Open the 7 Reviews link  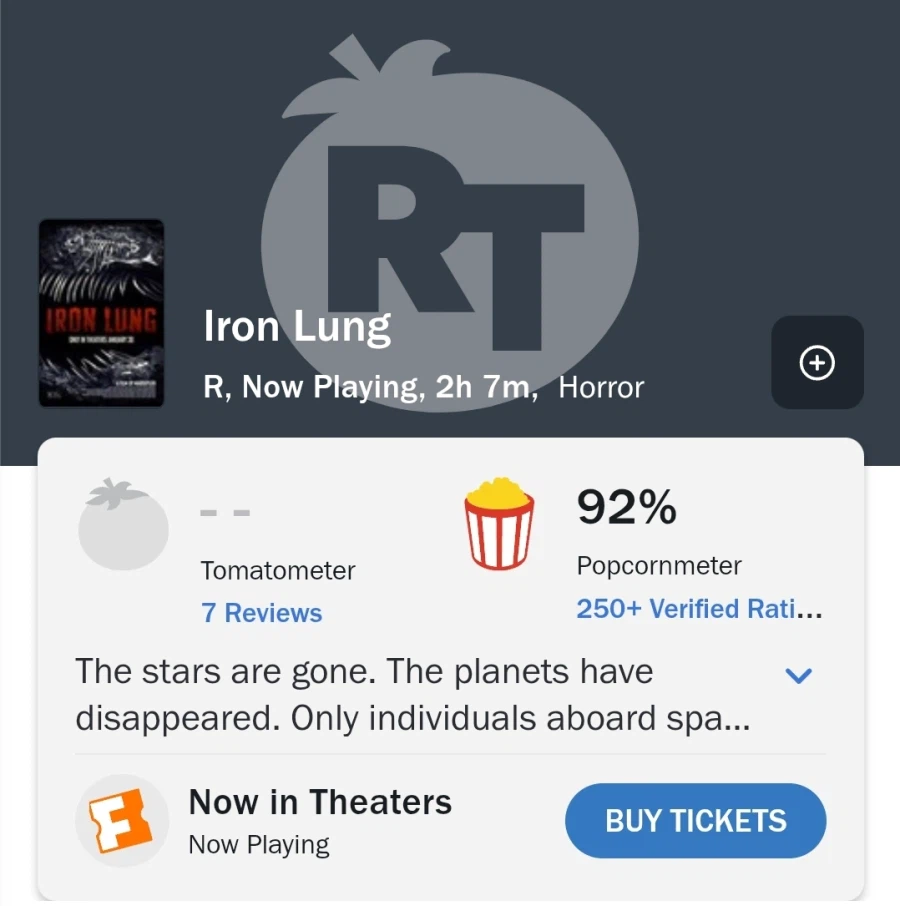click(262, 613)
